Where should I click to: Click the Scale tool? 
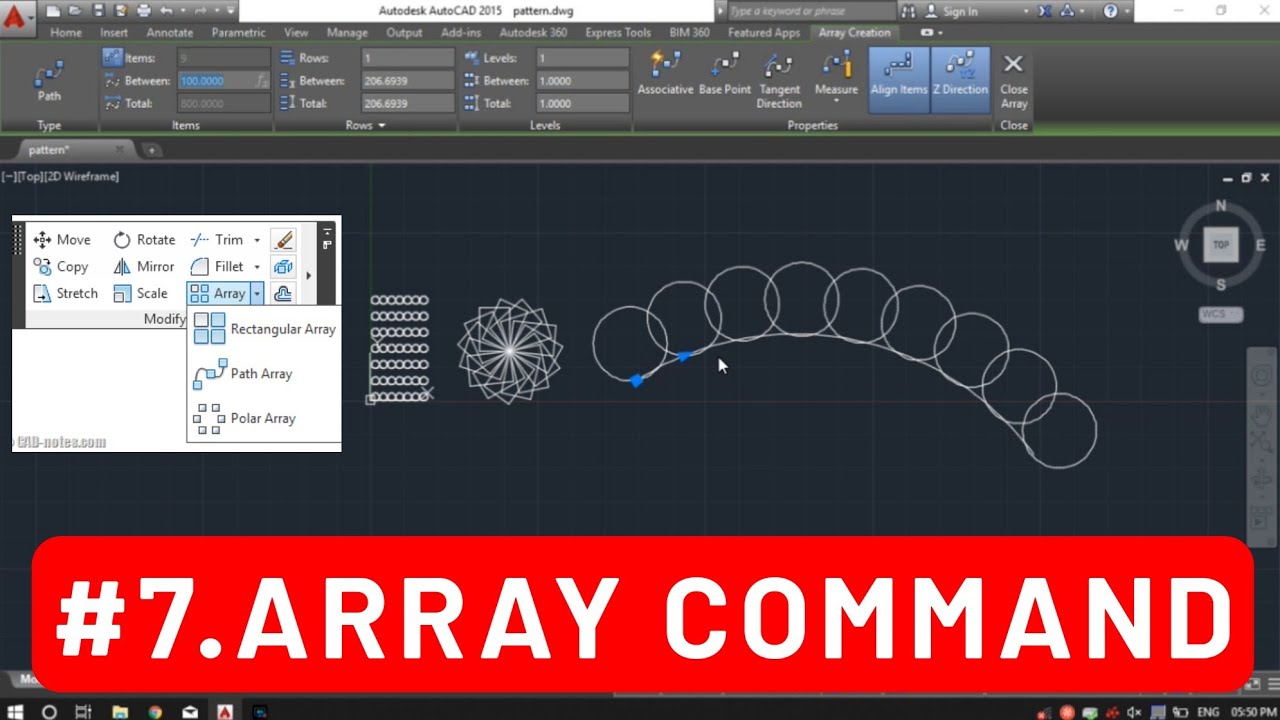point(140,293)
